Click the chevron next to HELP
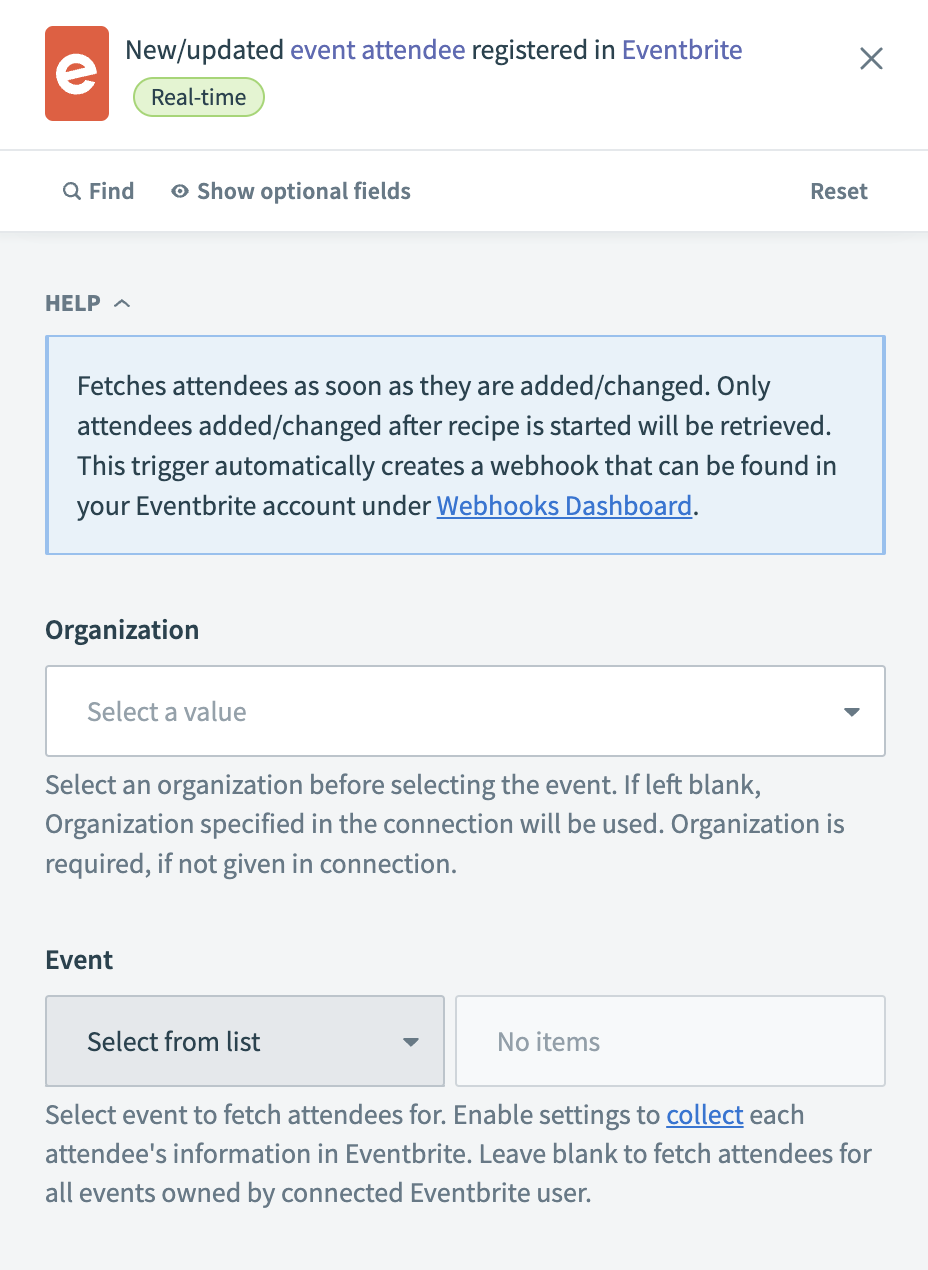The width and height of the screenshot is (928, 1270). click(x=122, y=302)
